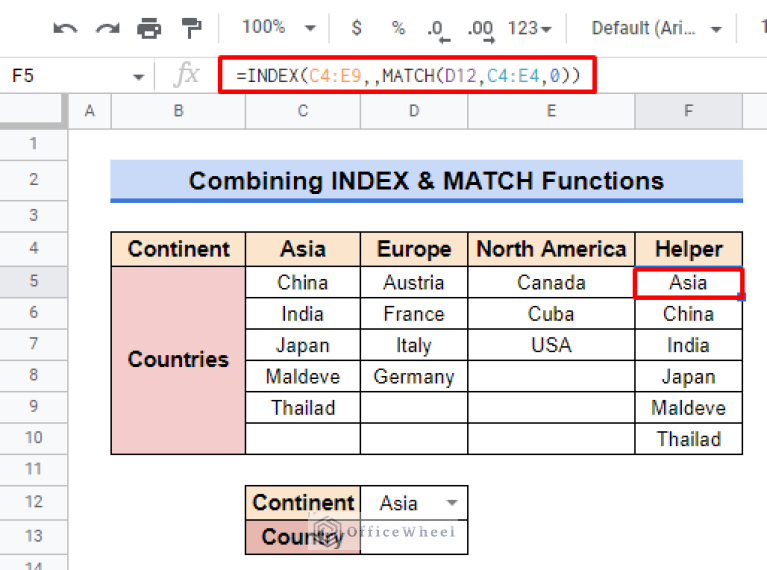Click the 'North America' header cell
Image resolution: width=767 pixels, height=570 pixels.
click(551, 249)
